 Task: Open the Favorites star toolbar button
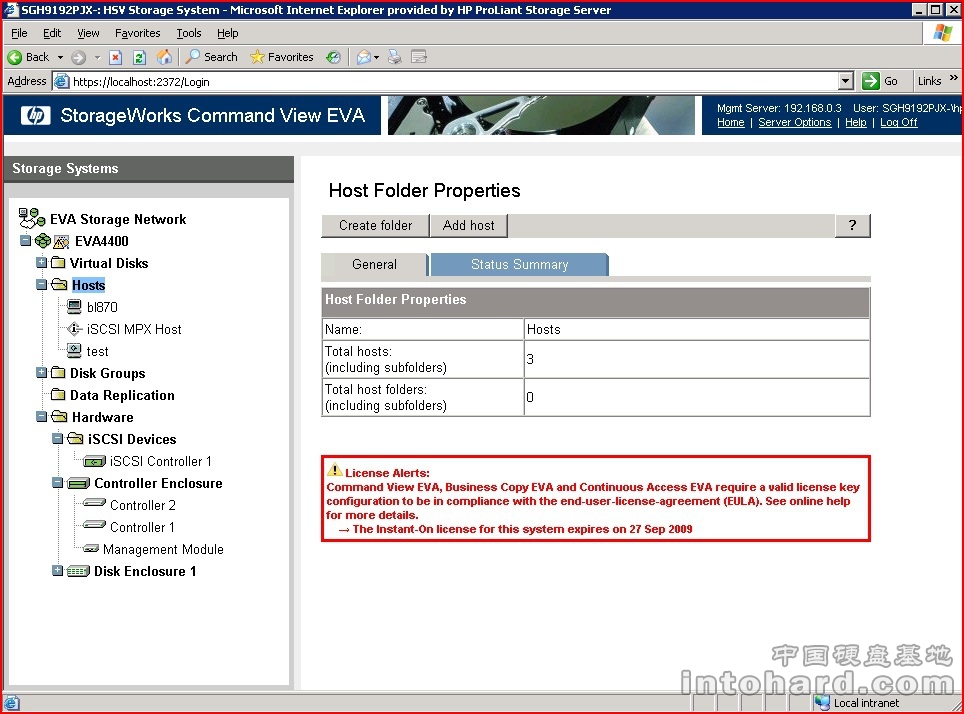(x=282, y=57)
